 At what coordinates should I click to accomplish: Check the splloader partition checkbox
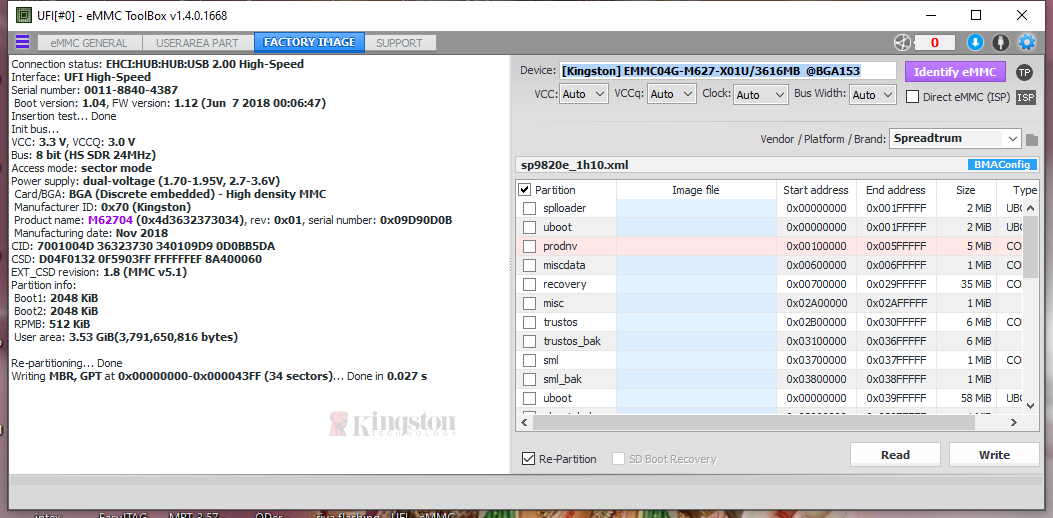point(529,208)
